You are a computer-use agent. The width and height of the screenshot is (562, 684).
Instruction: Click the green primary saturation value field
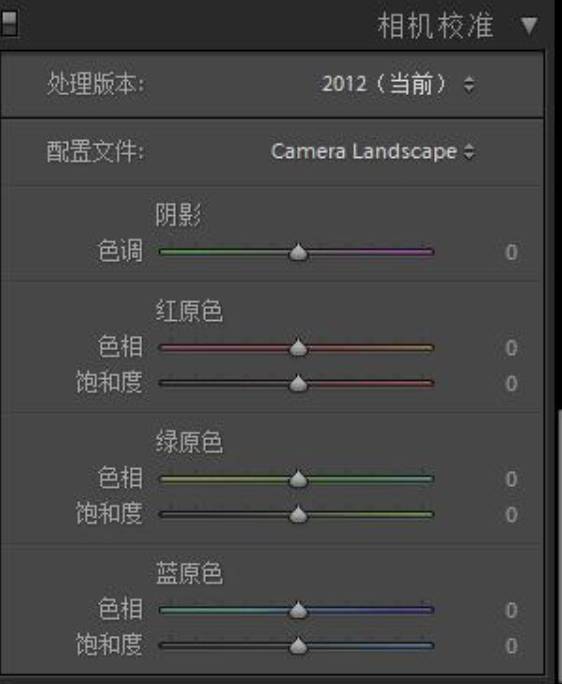tap(511, 514)
